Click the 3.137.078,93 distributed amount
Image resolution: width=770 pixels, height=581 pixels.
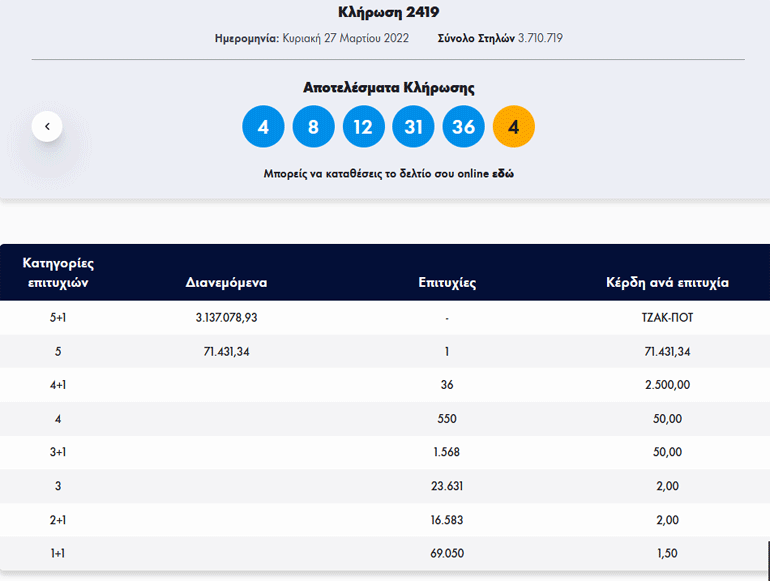[x=227, y=318]
